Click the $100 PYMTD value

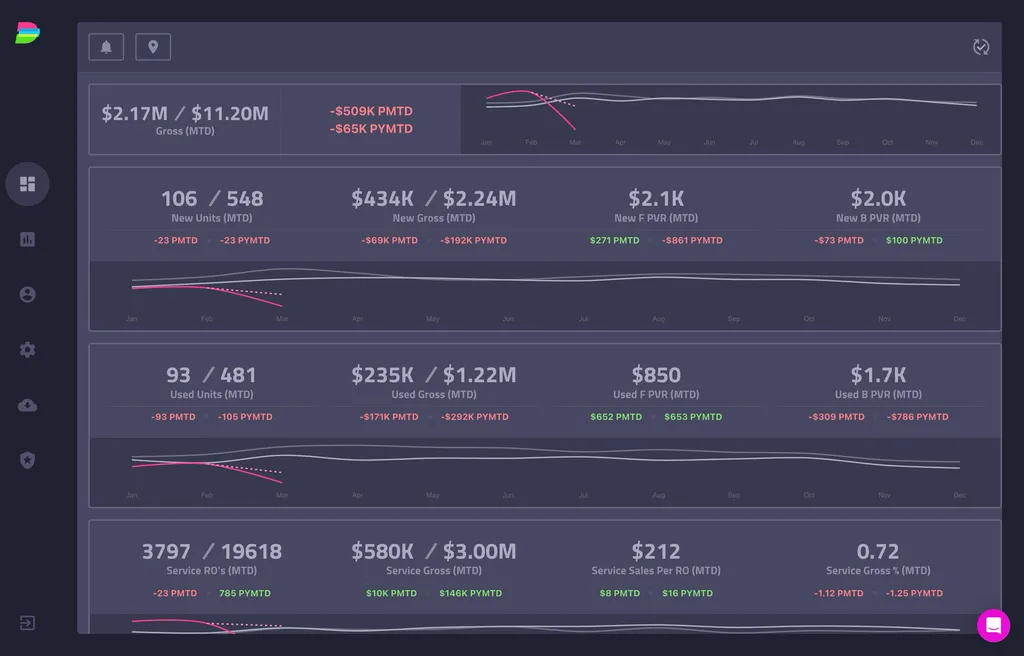914,240
